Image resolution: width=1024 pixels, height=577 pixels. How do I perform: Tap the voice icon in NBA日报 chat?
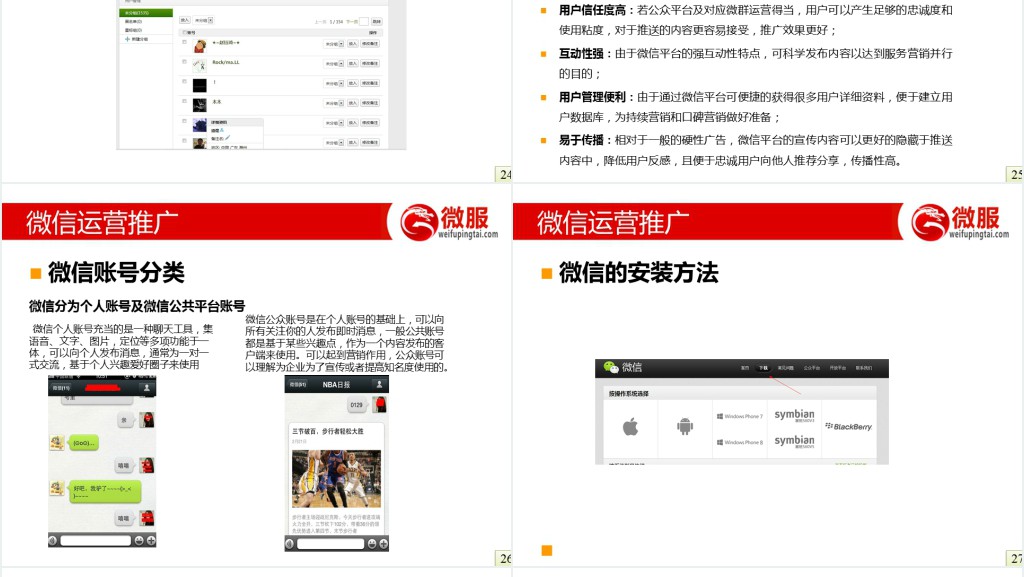tap(289, 543)
